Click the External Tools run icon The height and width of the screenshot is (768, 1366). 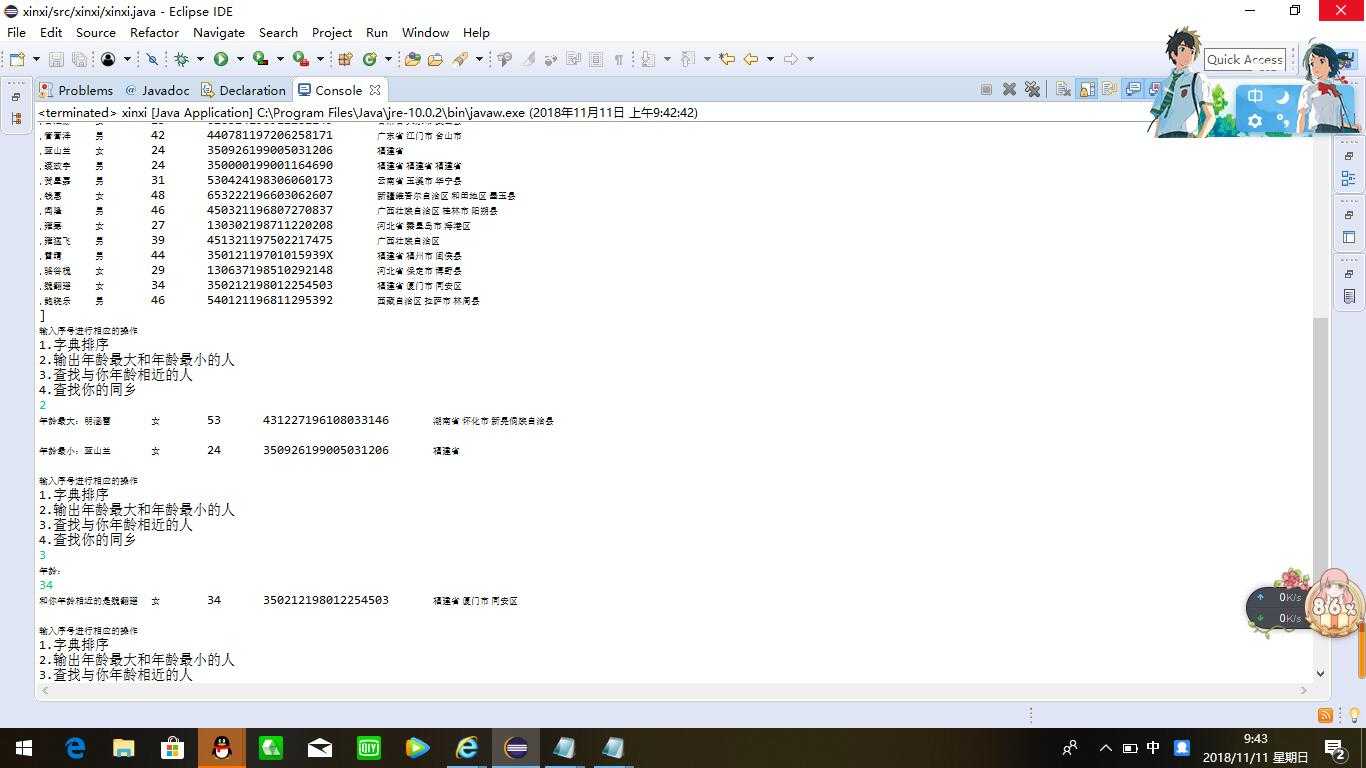(300, 59)
